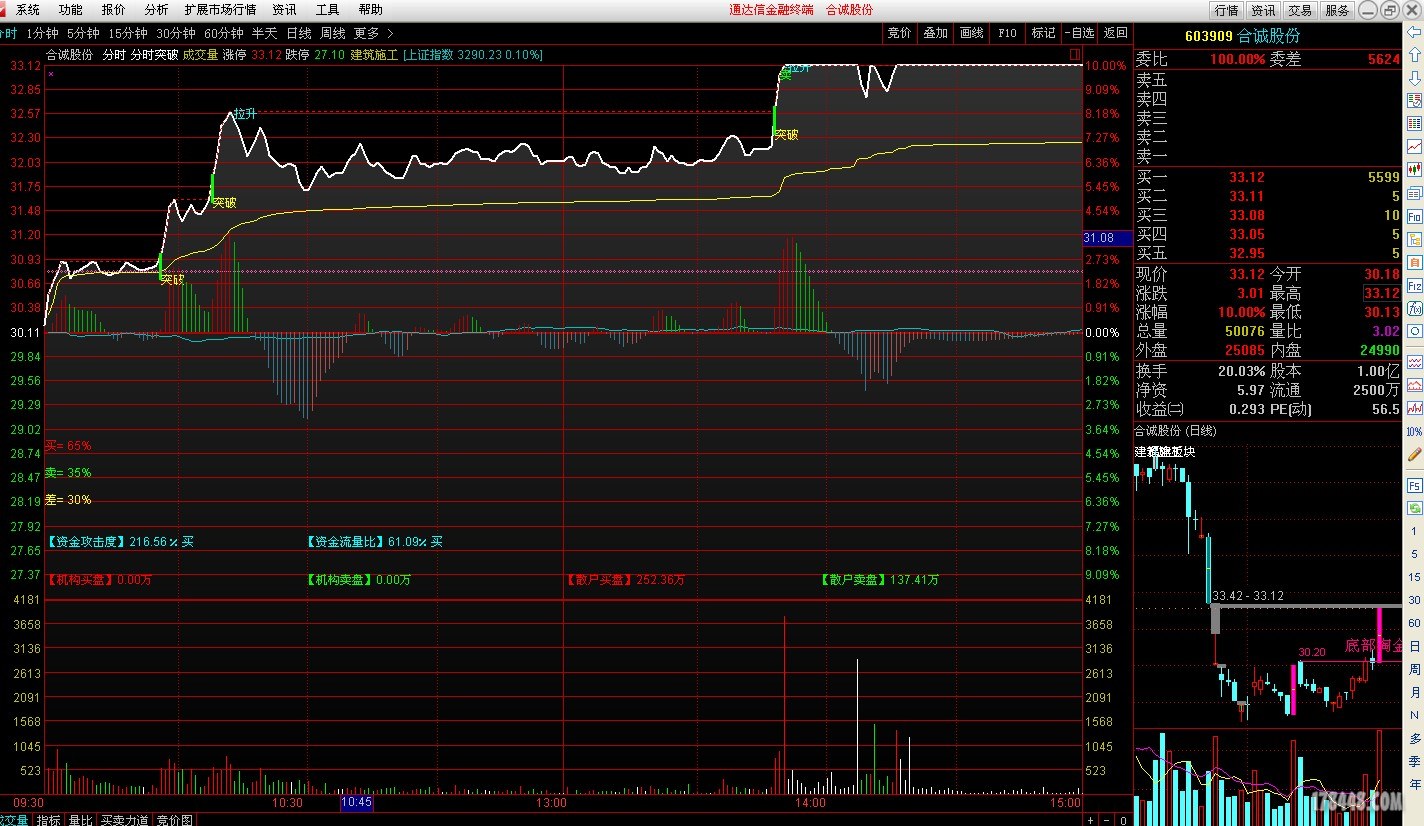
Task: Switch to 60分钟 period tab
Action: 223,33
